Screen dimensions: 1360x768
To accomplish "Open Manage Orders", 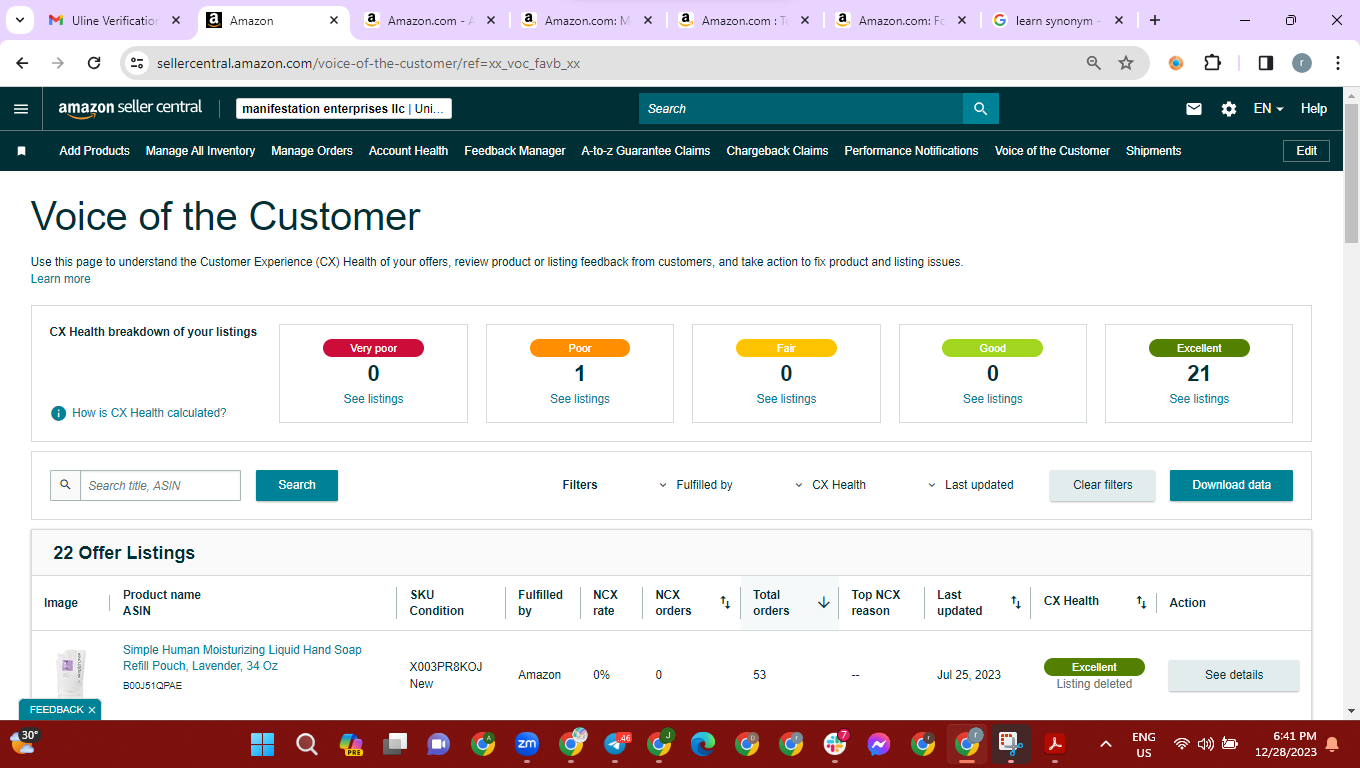I will (x=312, y=151).
